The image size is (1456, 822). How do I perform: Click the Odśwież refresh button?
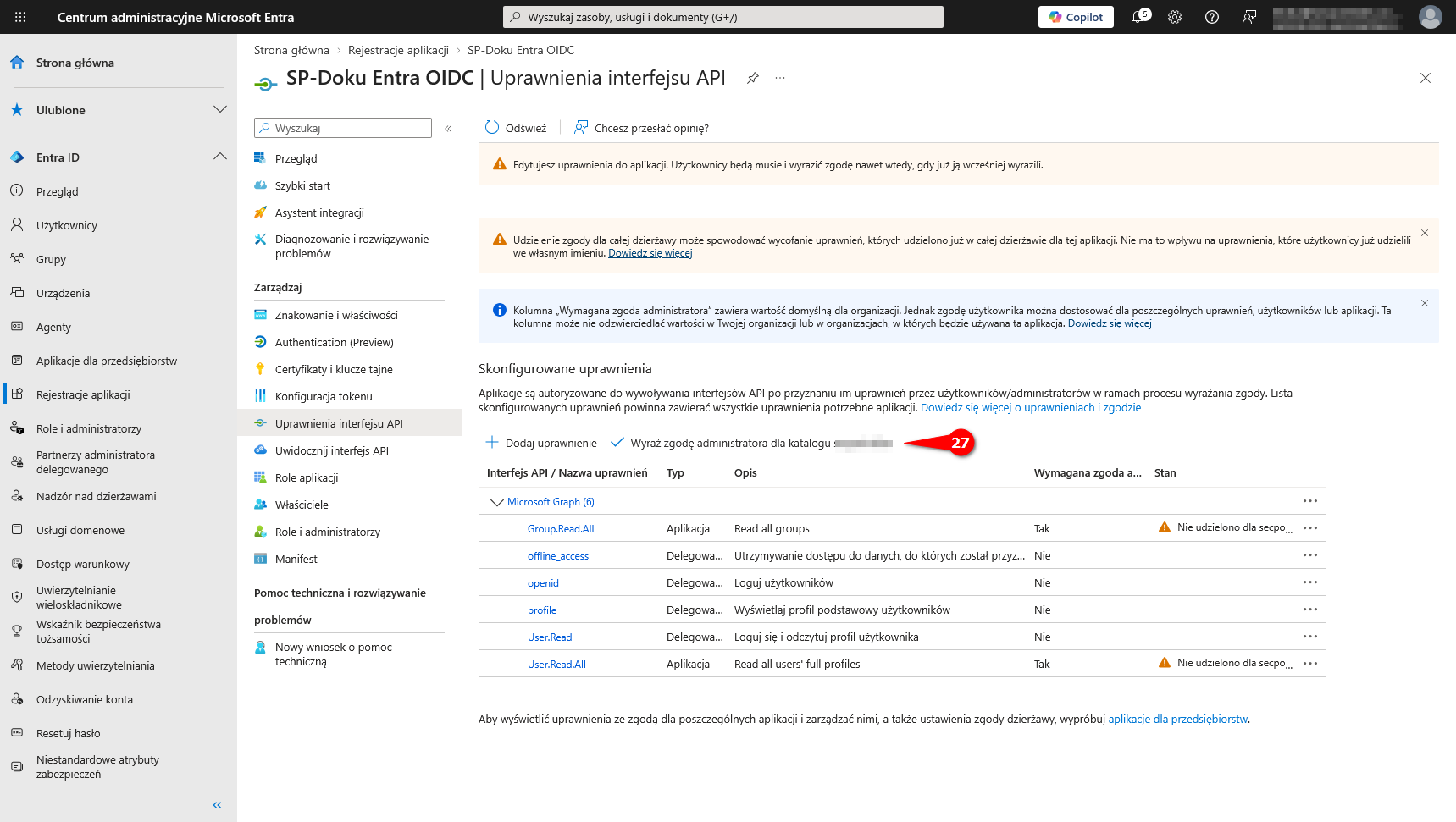[516, 128]
